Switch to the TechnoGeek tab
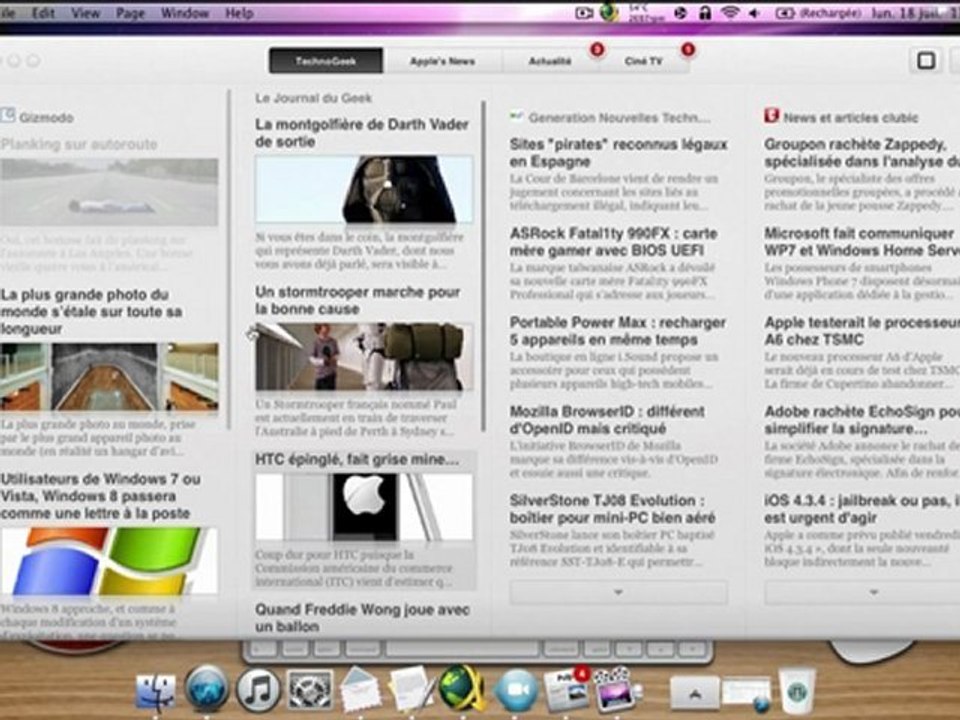 click(326, 61)
